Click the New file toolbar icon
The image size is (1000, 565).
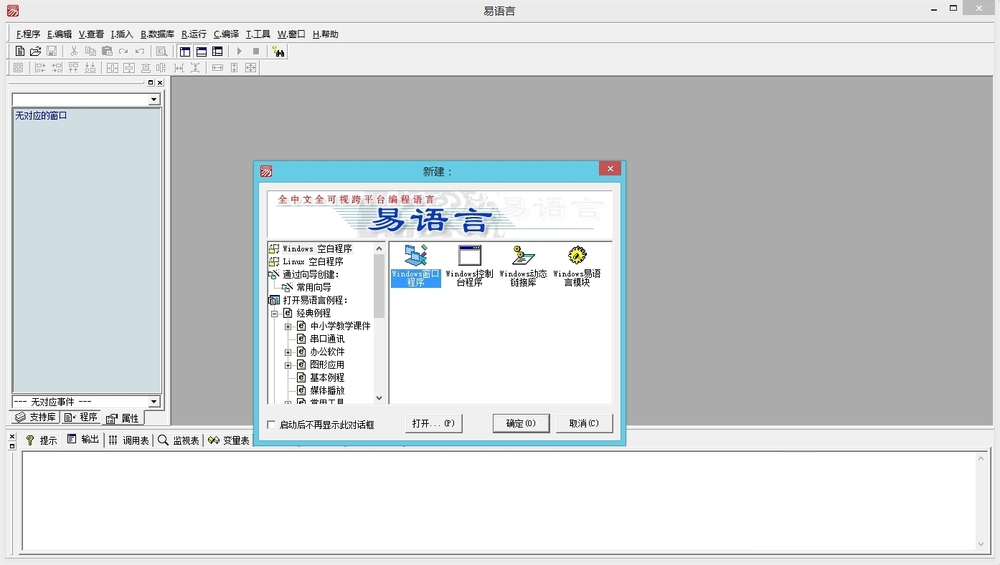pos(20,51)
